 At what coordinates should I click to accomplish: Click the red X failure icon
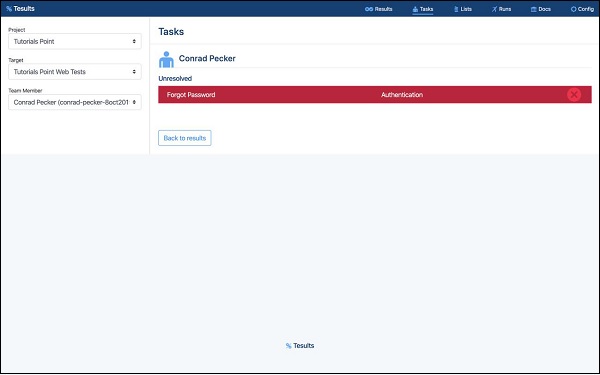click(574, 95)
